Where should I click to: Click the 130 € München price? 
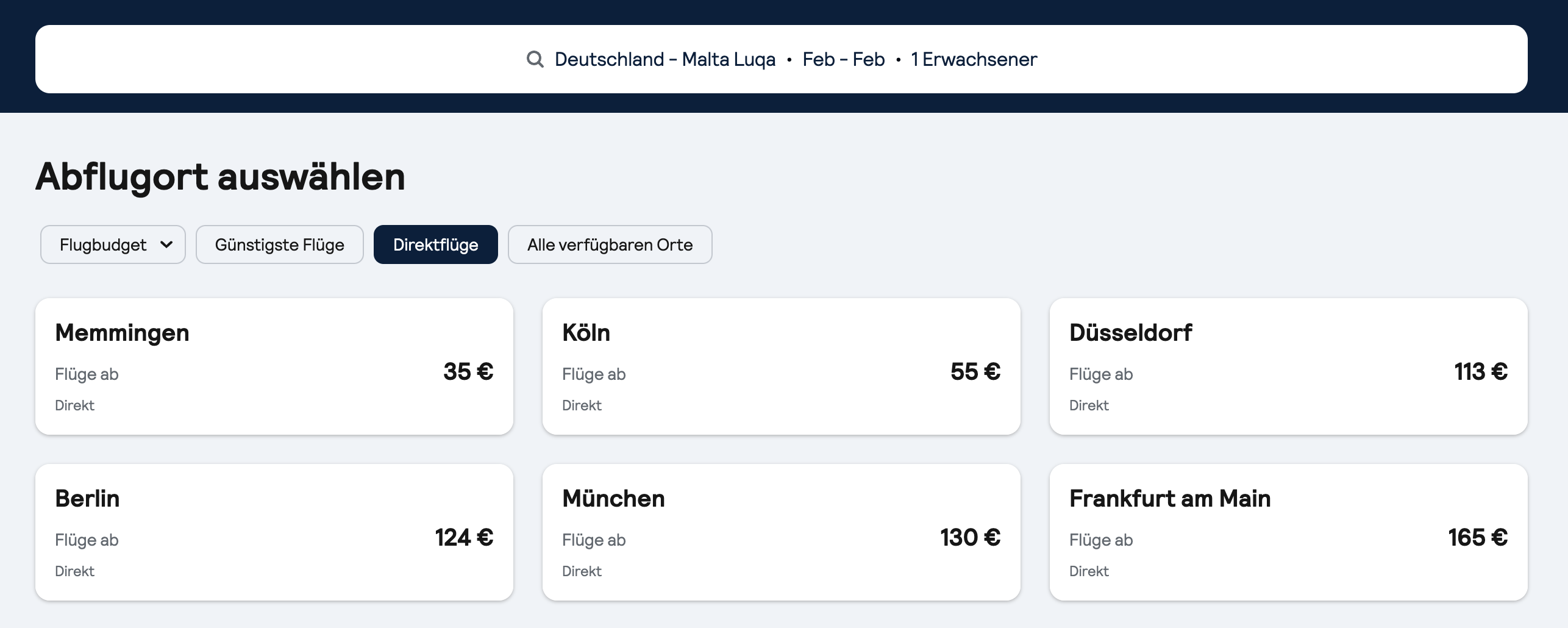click(x=970, y=537)
